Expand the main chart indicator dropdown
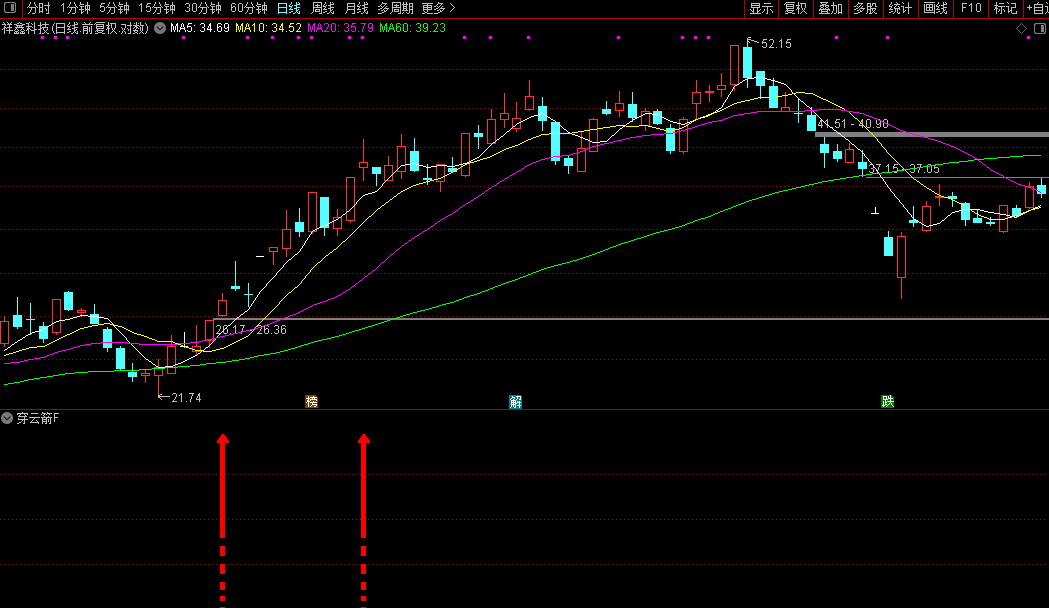Image resolution: width=1049 pixels, height=608 pixels. tap(160, 28)
